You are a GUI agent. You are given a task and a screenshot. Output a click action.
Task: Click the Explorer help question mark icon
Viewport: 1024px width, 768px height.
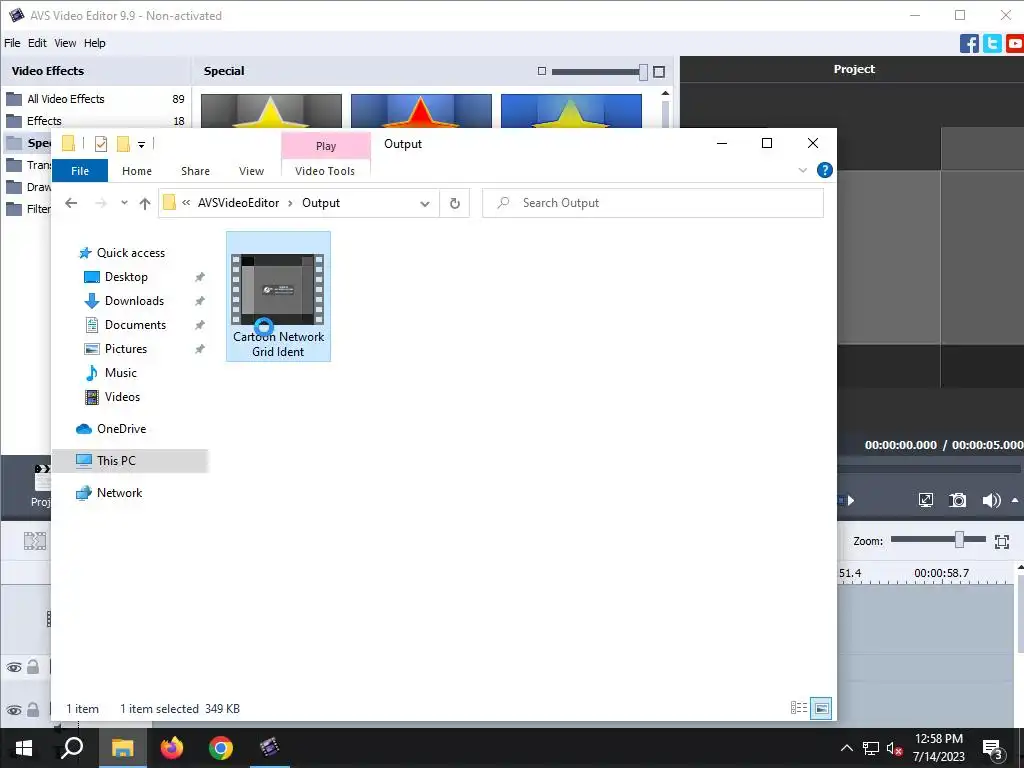pyautogui.click(x=825, y=170)
